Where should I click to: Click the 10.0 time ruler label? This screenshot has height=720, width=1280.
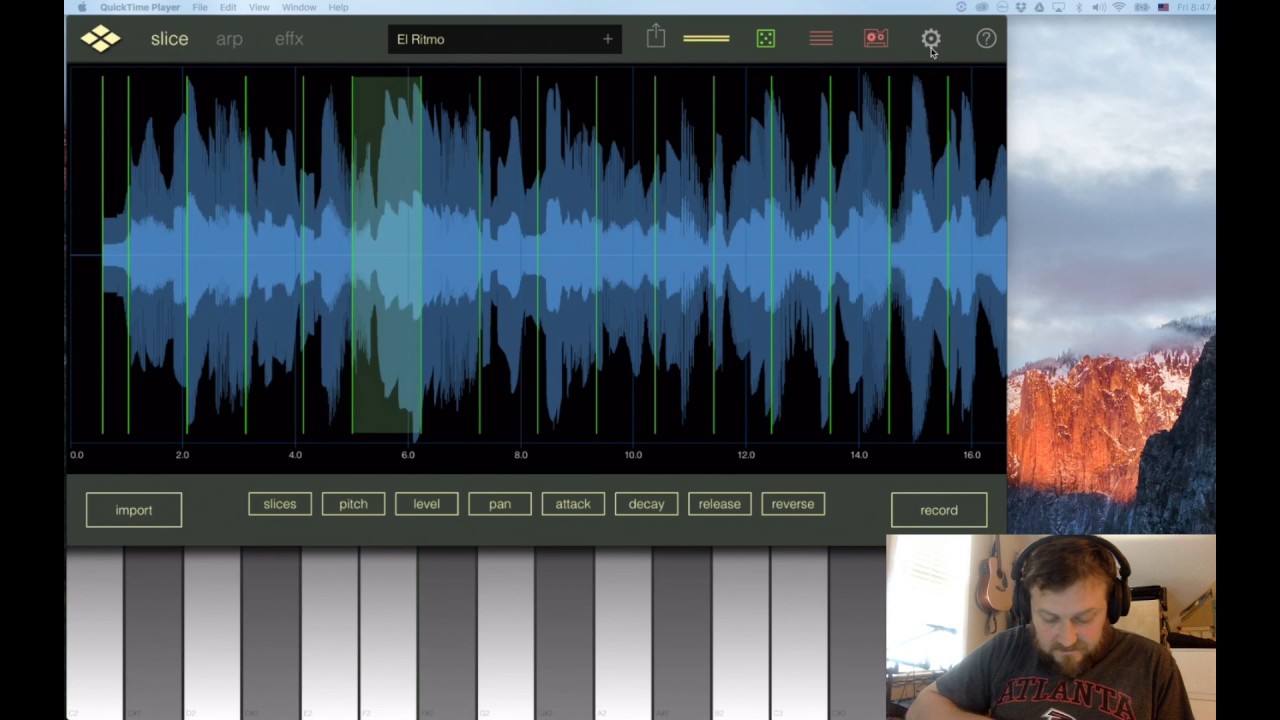[x=633, y=455]
